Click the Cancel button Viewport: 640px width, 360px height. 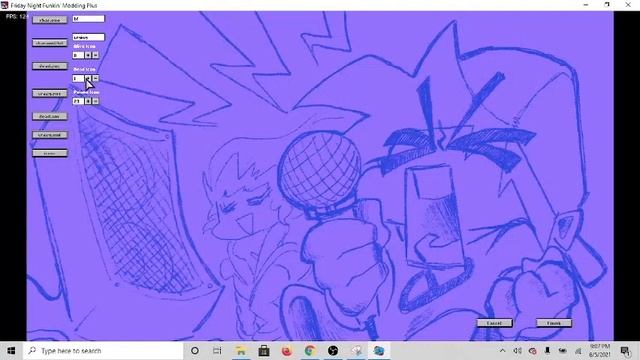pos(494,323)
